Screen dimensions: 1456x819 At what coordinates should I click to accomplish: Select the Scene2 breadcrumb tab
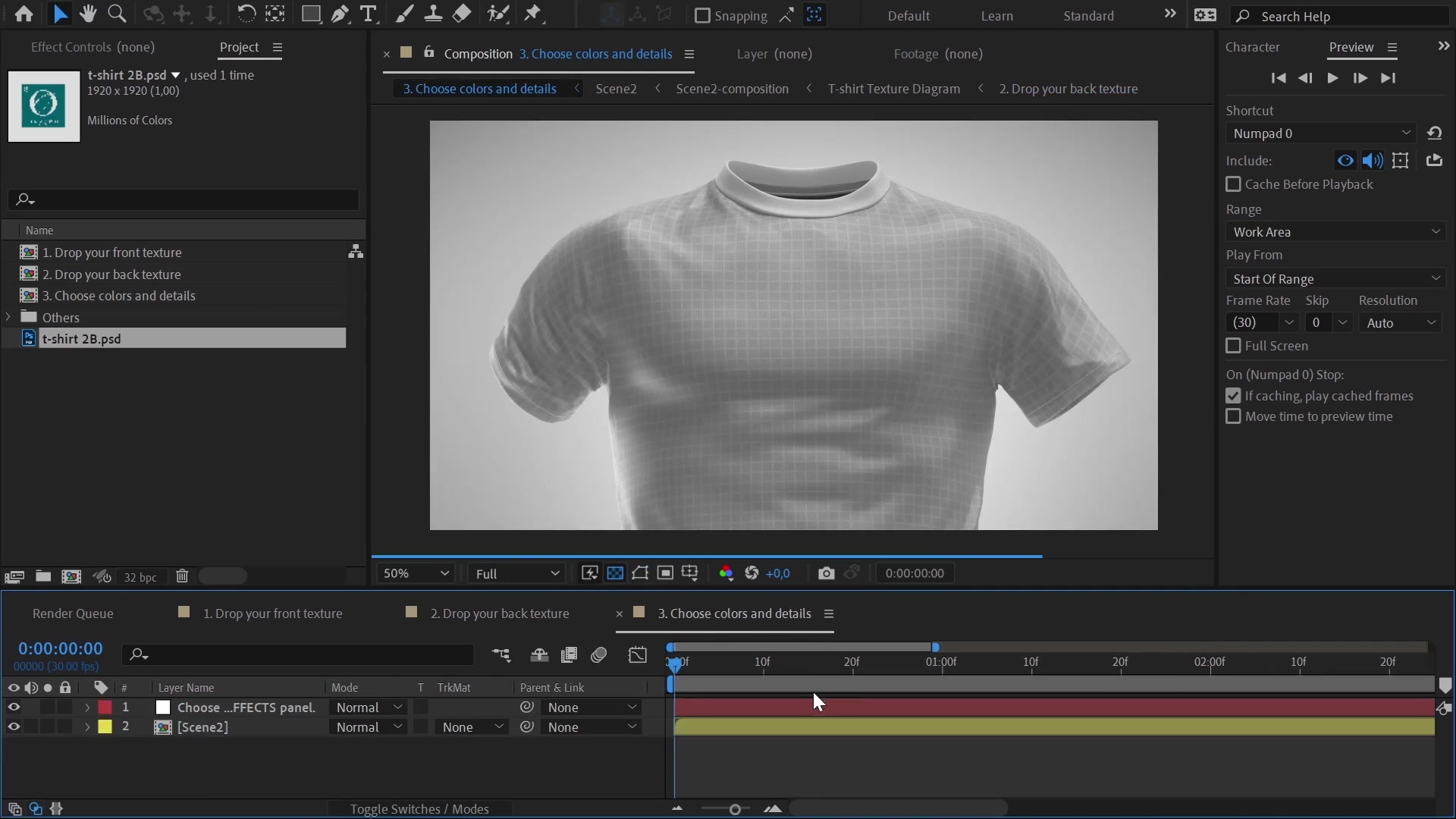tap(616, 88)
